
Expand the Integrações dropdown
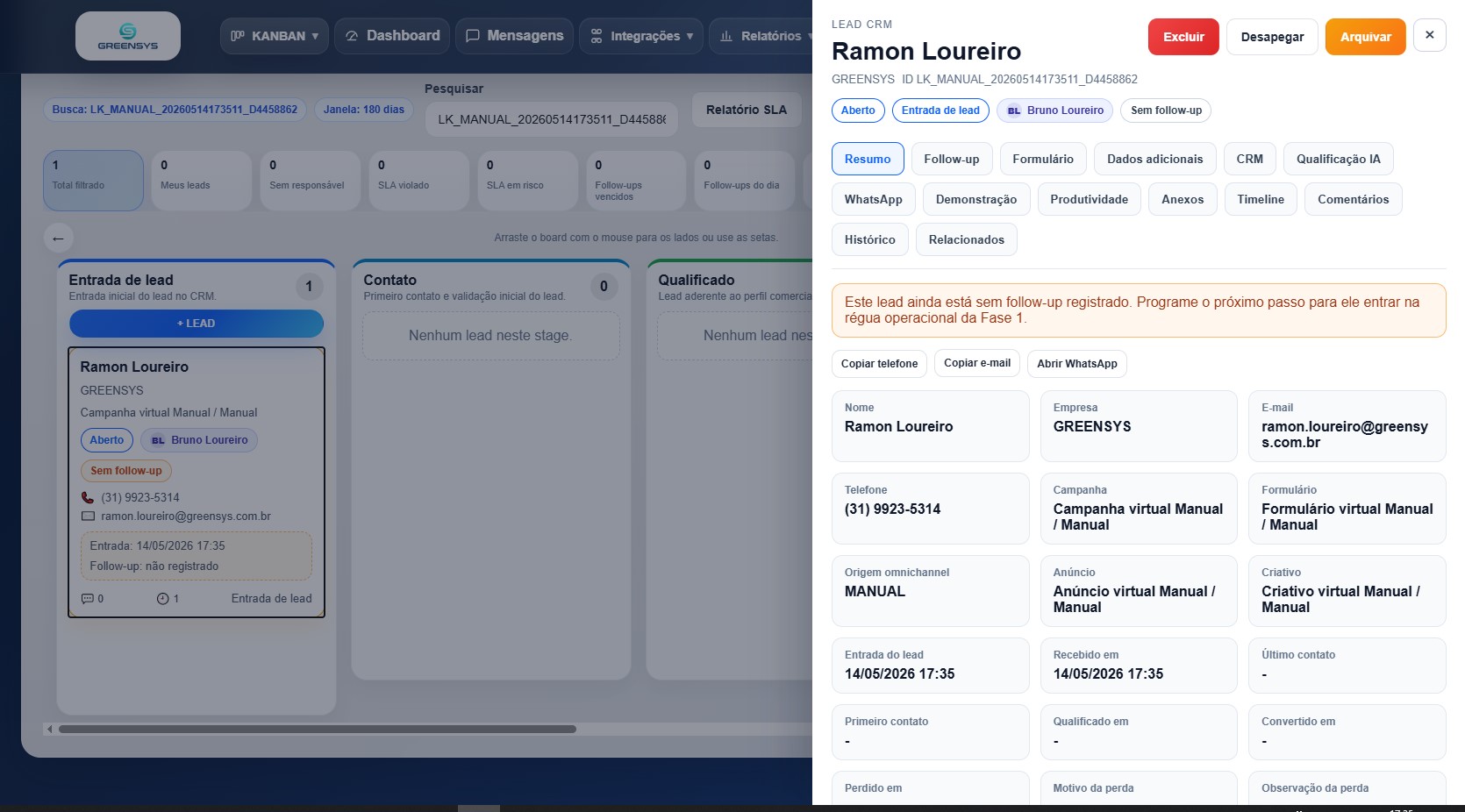(x=641, y=36)
